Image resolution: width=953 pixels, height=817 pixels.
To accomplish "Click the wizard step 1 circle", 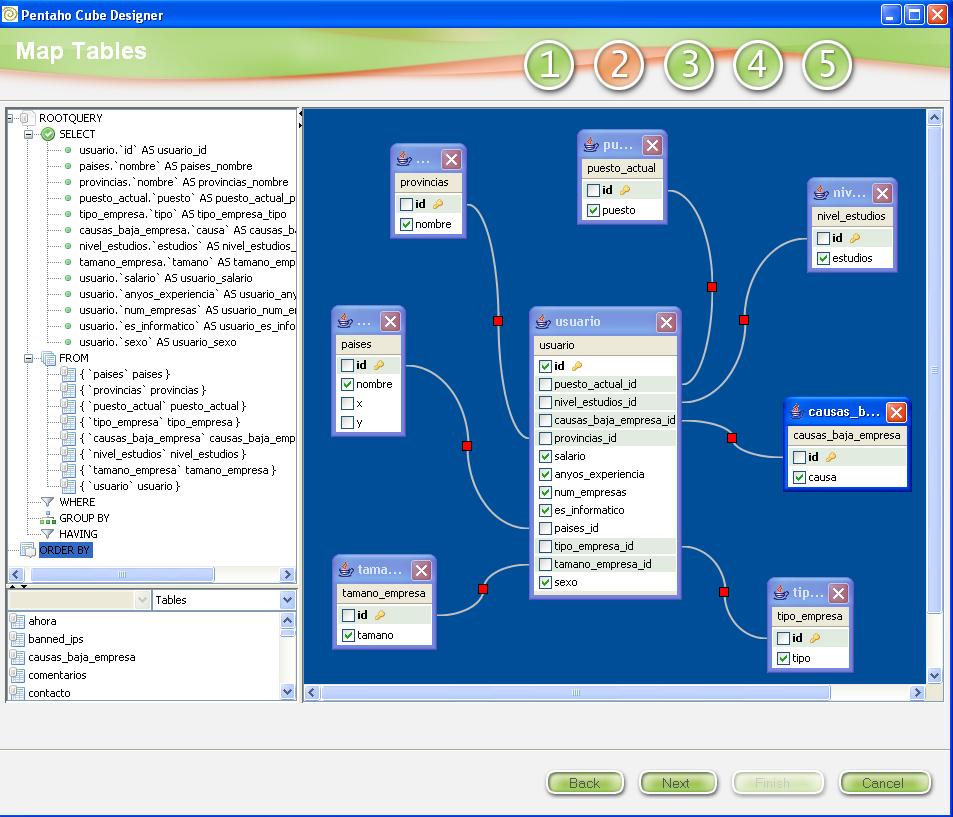I will coord(549,65).
